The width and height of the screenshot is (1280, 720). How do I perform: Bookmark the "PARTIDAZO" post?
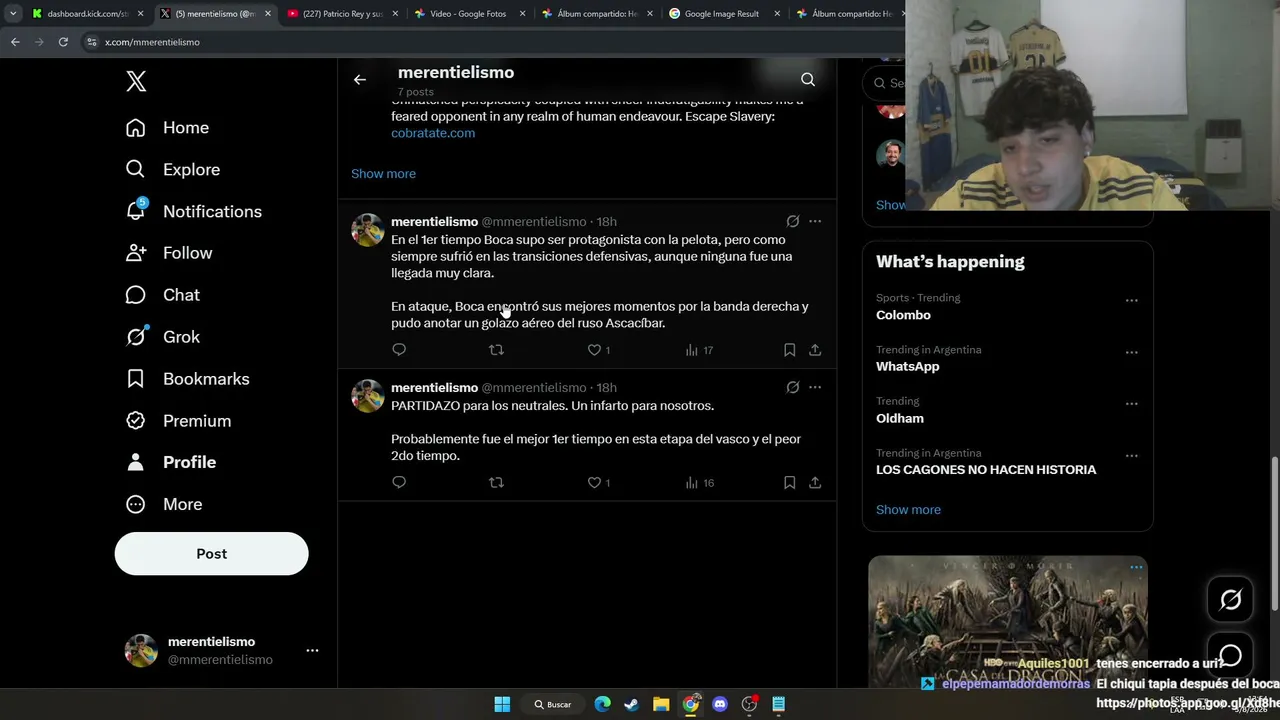click(789, 483)
